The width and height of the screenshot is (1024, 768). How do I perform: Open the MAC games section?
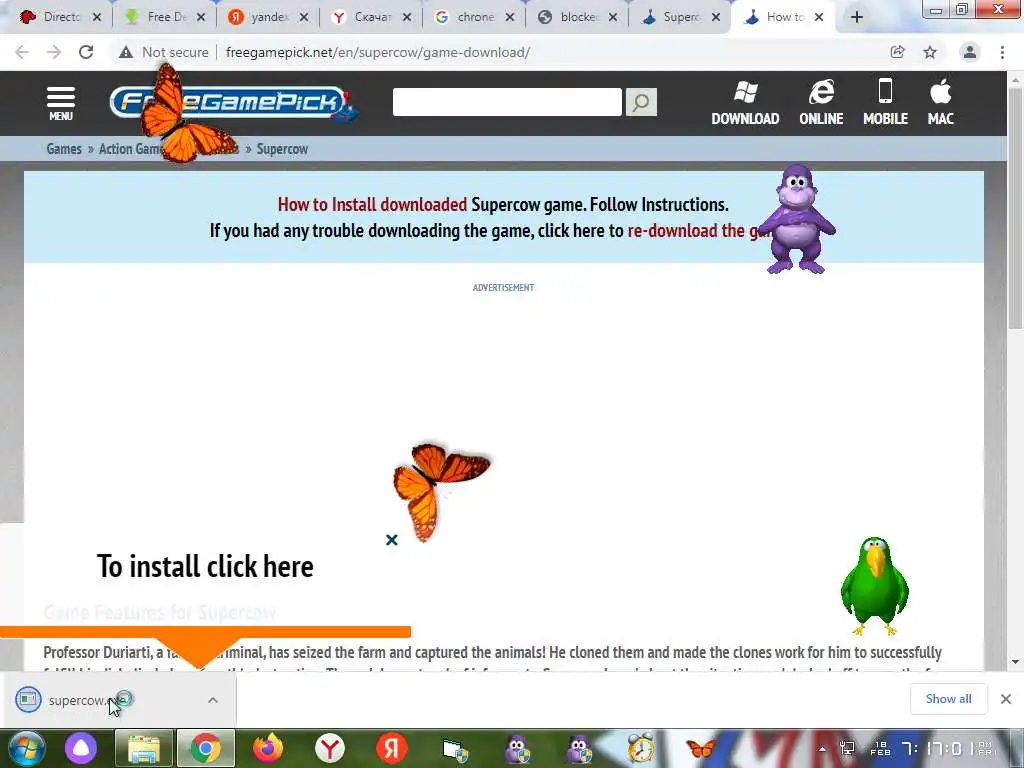(x=940, y=103)
